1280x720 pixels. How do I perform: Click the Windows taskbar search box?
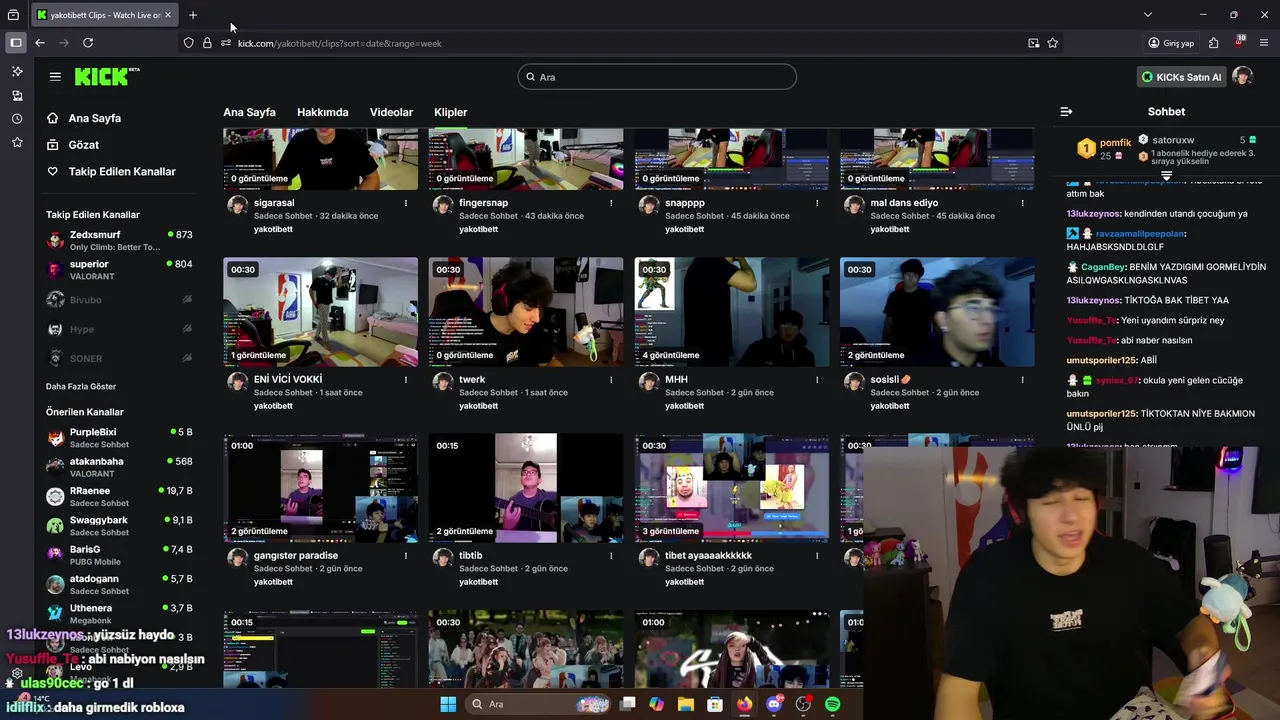[540, 704]
